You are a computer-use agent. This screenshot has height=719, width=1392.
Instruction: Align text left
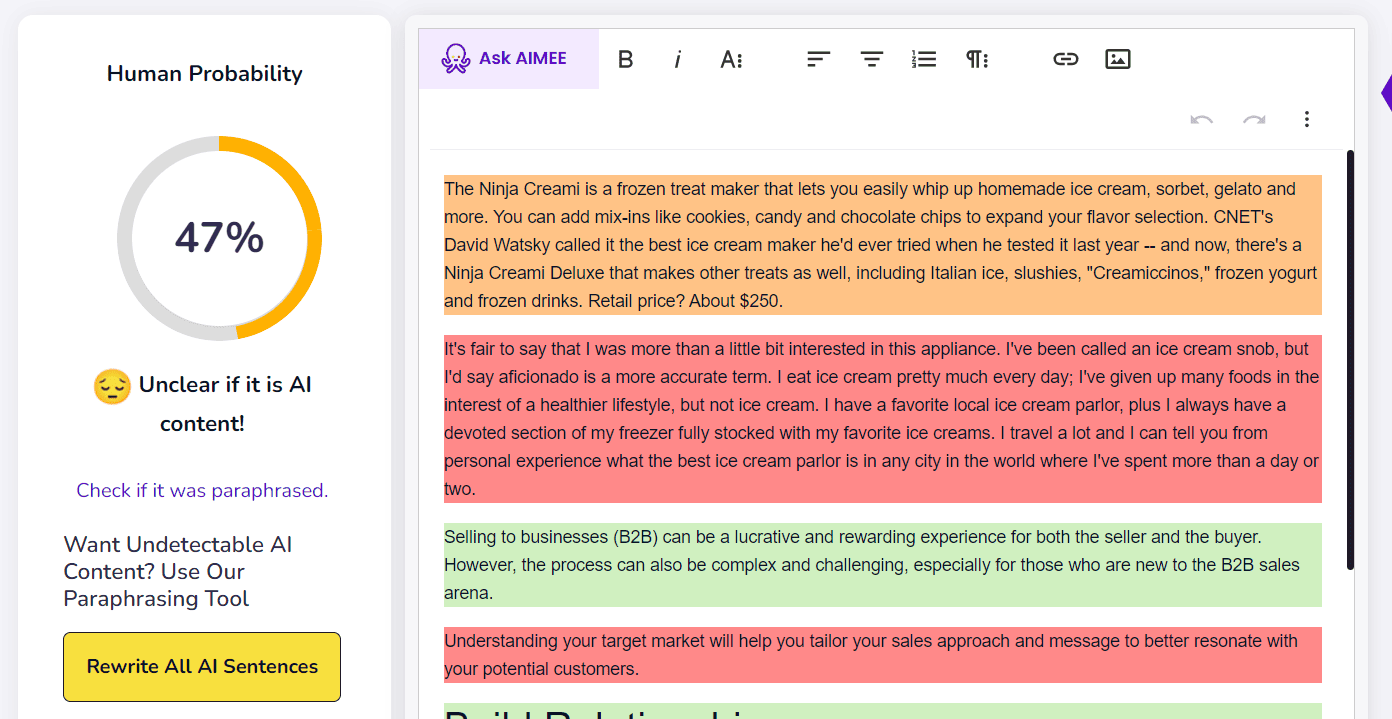point(819,59)
